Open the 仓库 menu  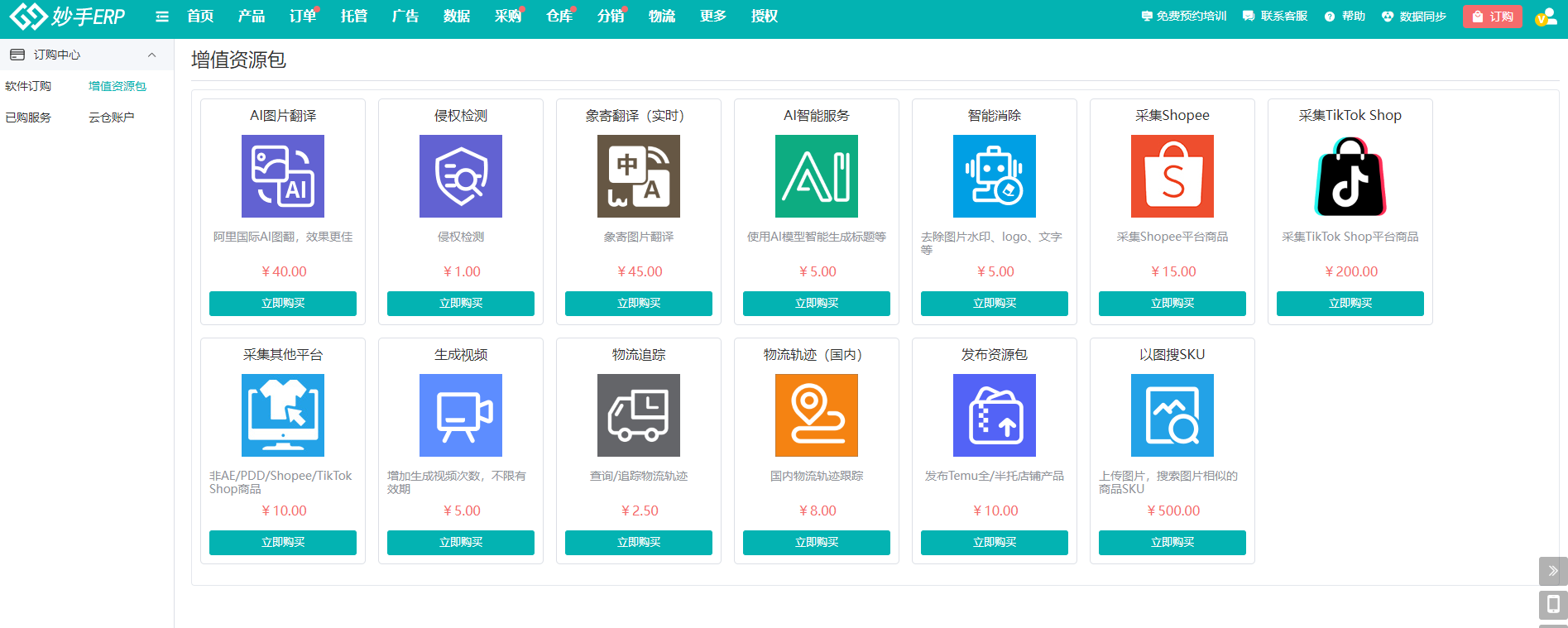coord(559,17)
